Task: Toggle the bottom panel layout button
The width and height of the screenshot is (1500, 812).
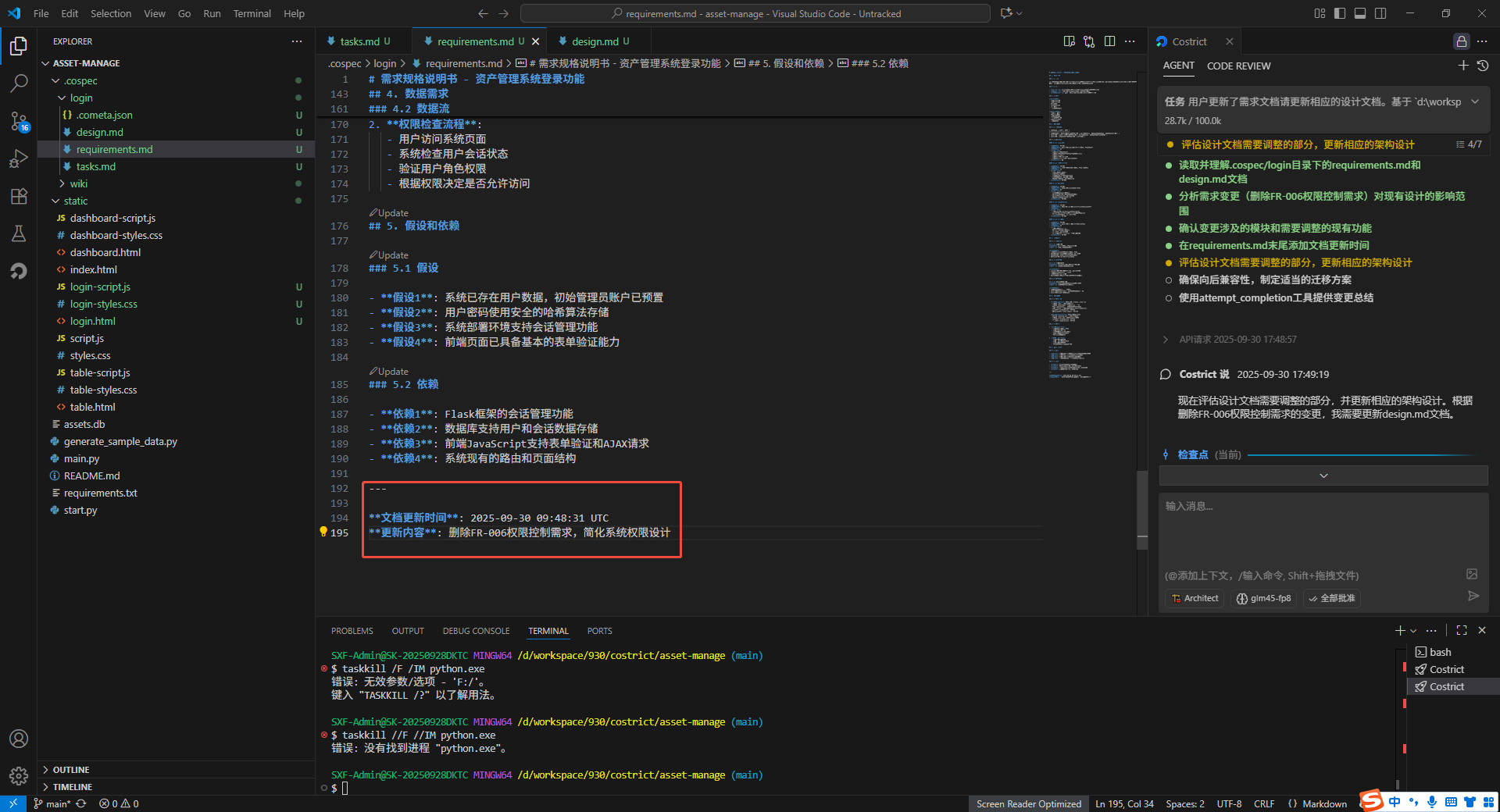Action: tap(1360, 13)
